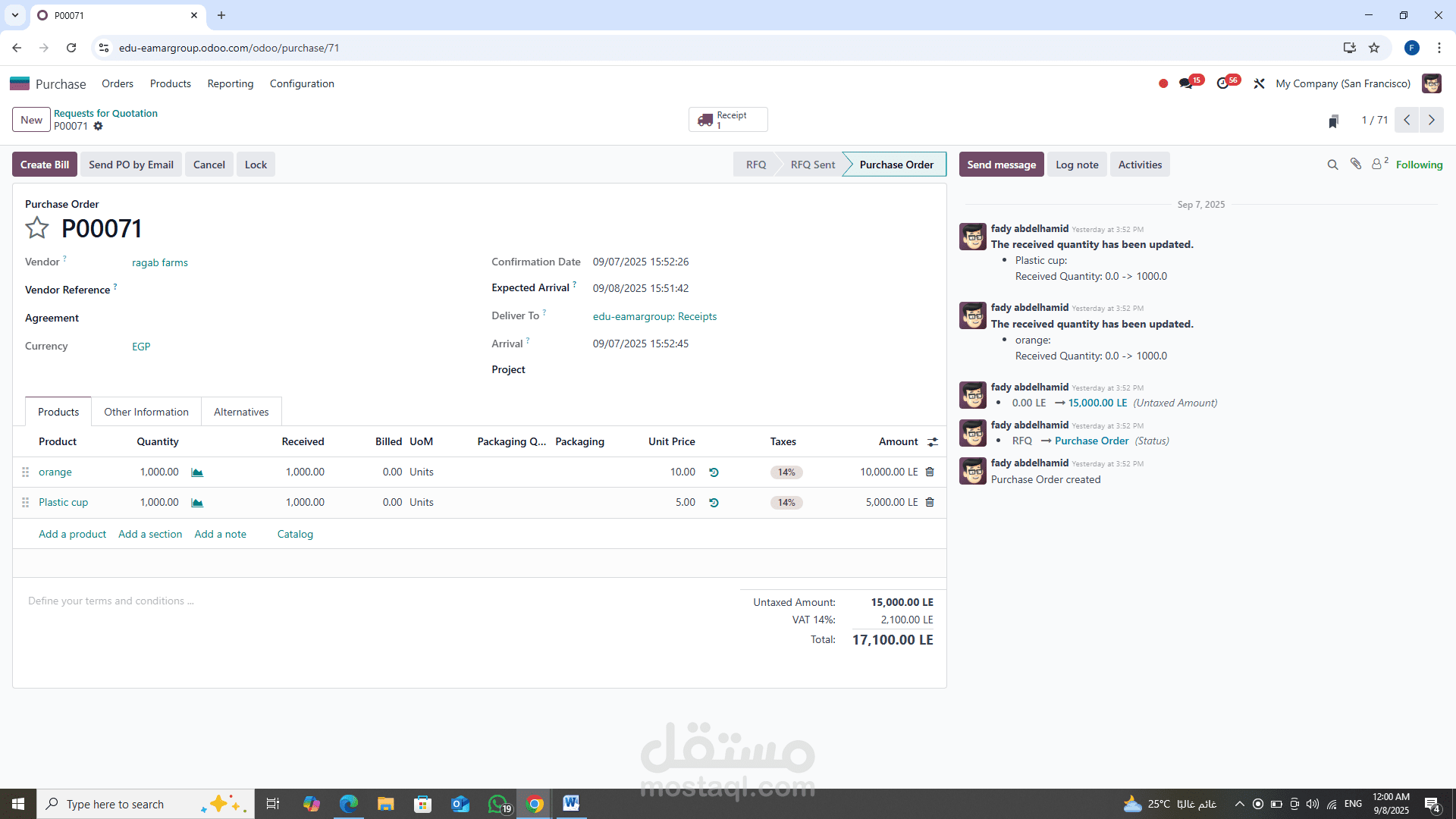Go to next record with pager arrow

1431,120
